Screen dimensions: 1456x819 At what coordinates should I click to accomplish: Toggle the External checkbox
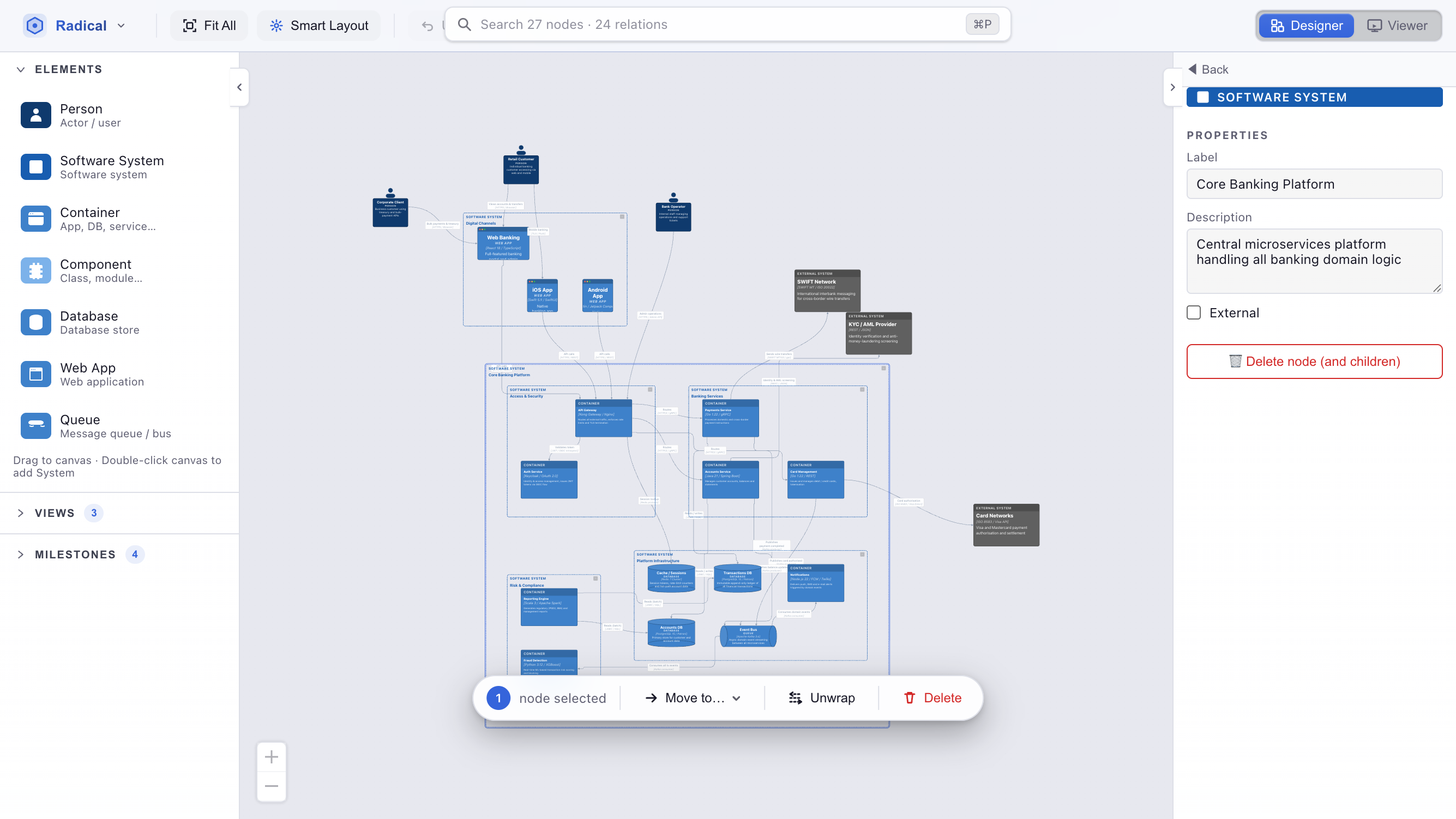(x=1194, y=312)
